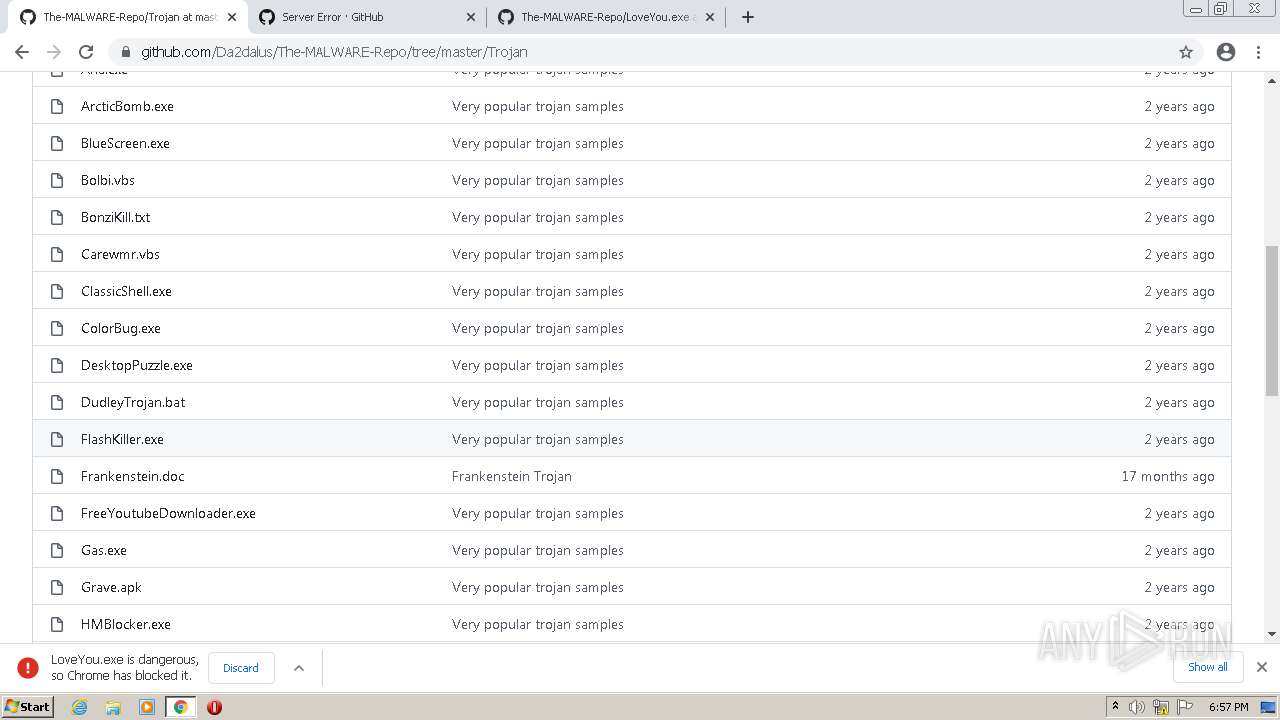1280x720 pixels.
Task: Open the Gas.exe file link
Action: click(104, 550)
